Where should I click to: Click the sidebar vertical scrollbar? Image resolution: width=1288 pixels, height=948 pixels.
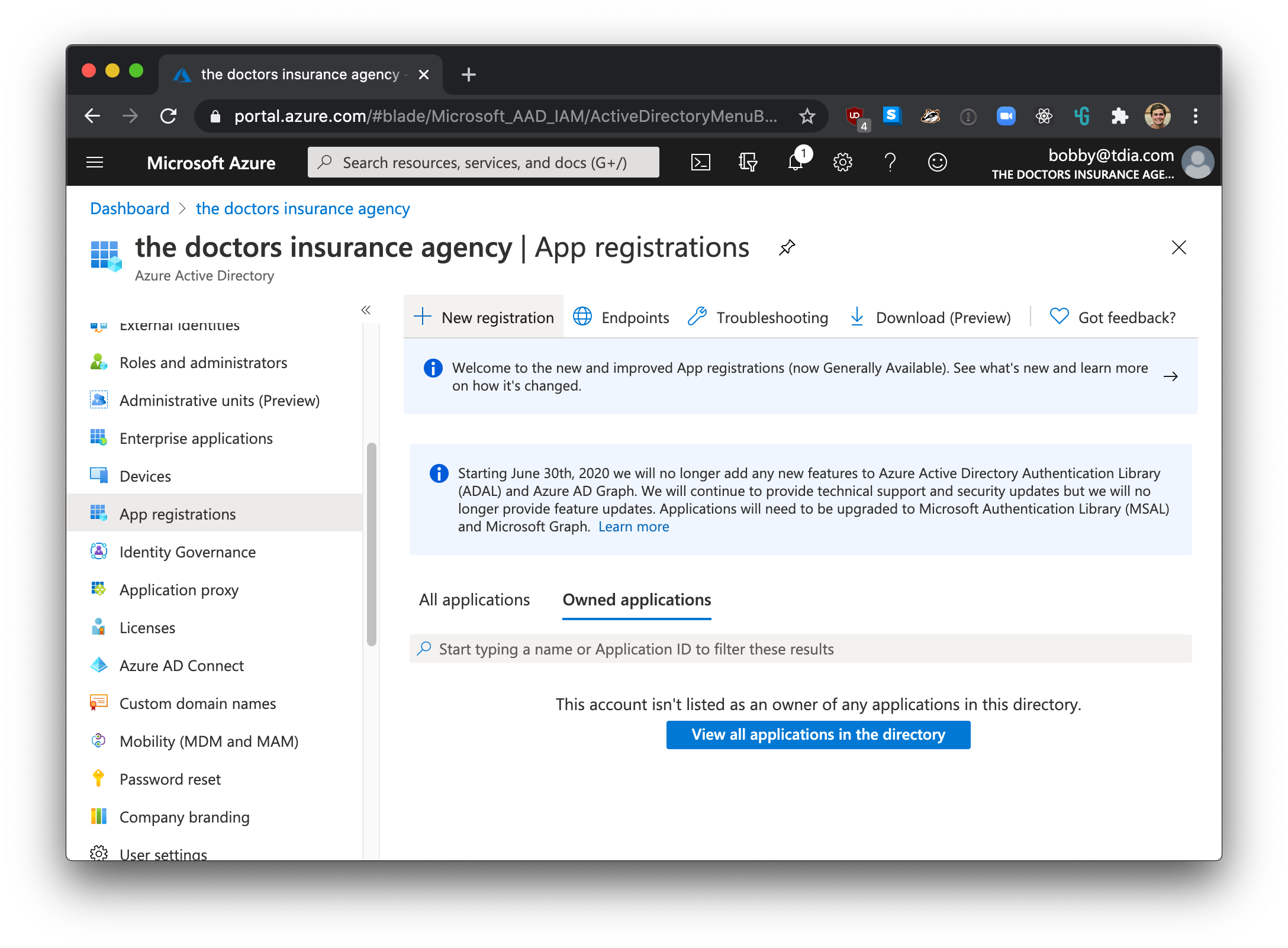372,544
